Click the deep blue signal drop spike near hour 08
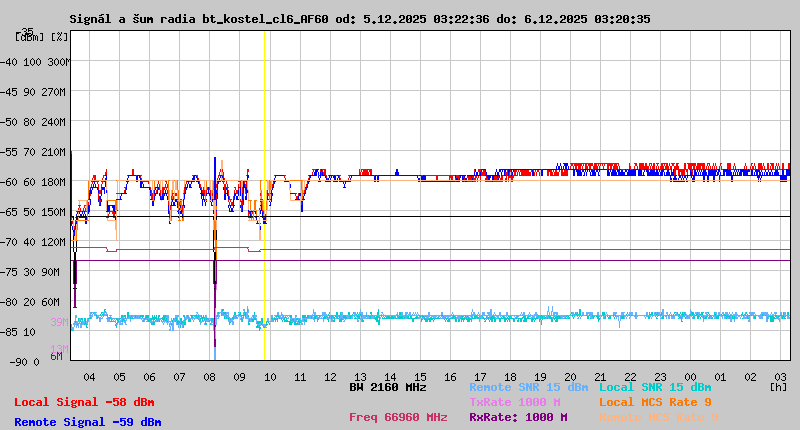800x430 pixels. point(214,300)
